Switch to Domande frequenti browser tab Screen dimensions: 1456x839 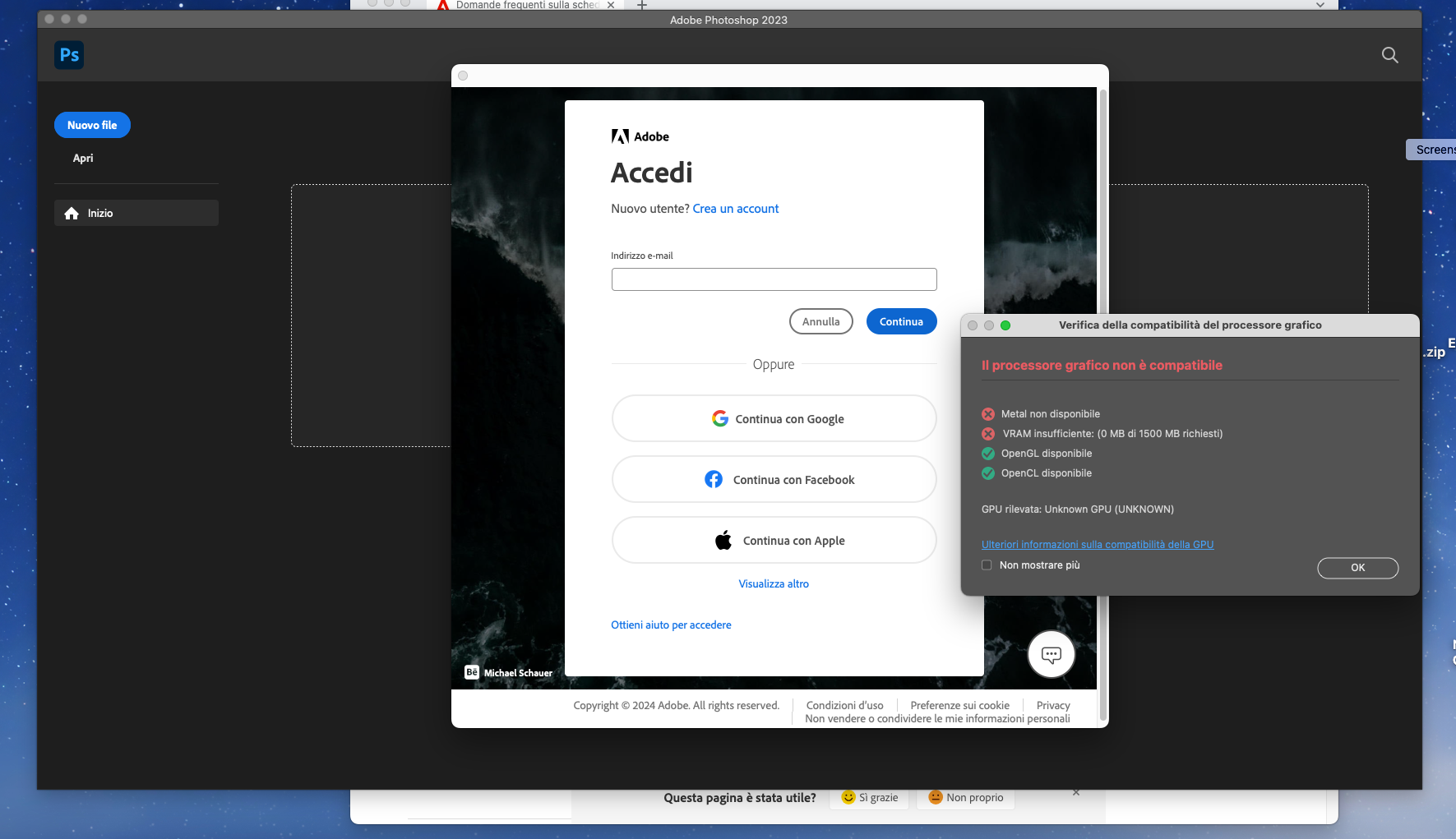(x=526, y=5)
